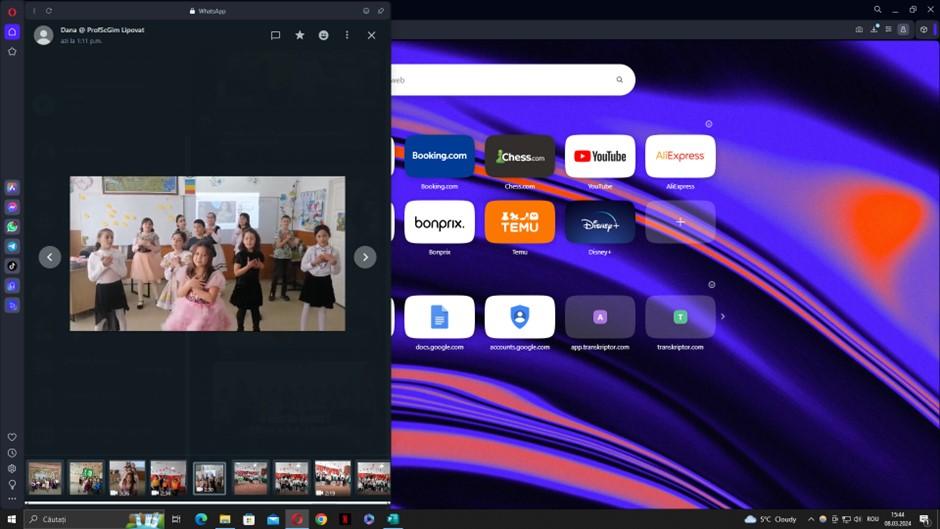Open the Temu speed dial tile
Screen dimensions: 940x529
coord(520,222)
